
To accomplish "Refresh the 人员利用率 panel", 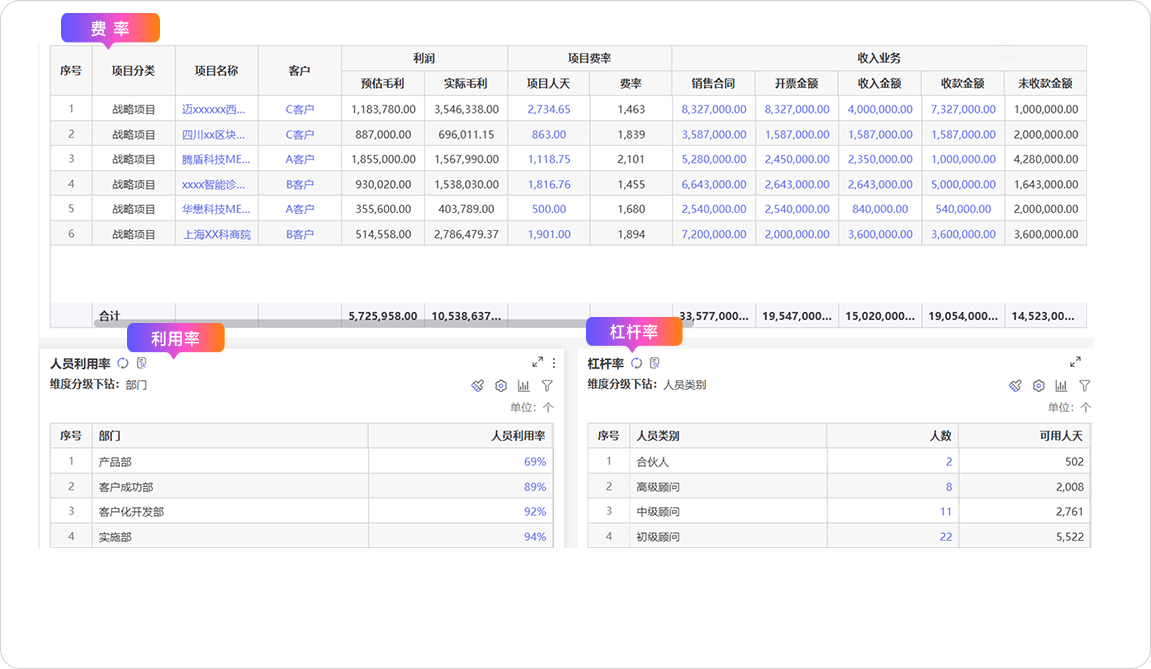I will 123,363.
